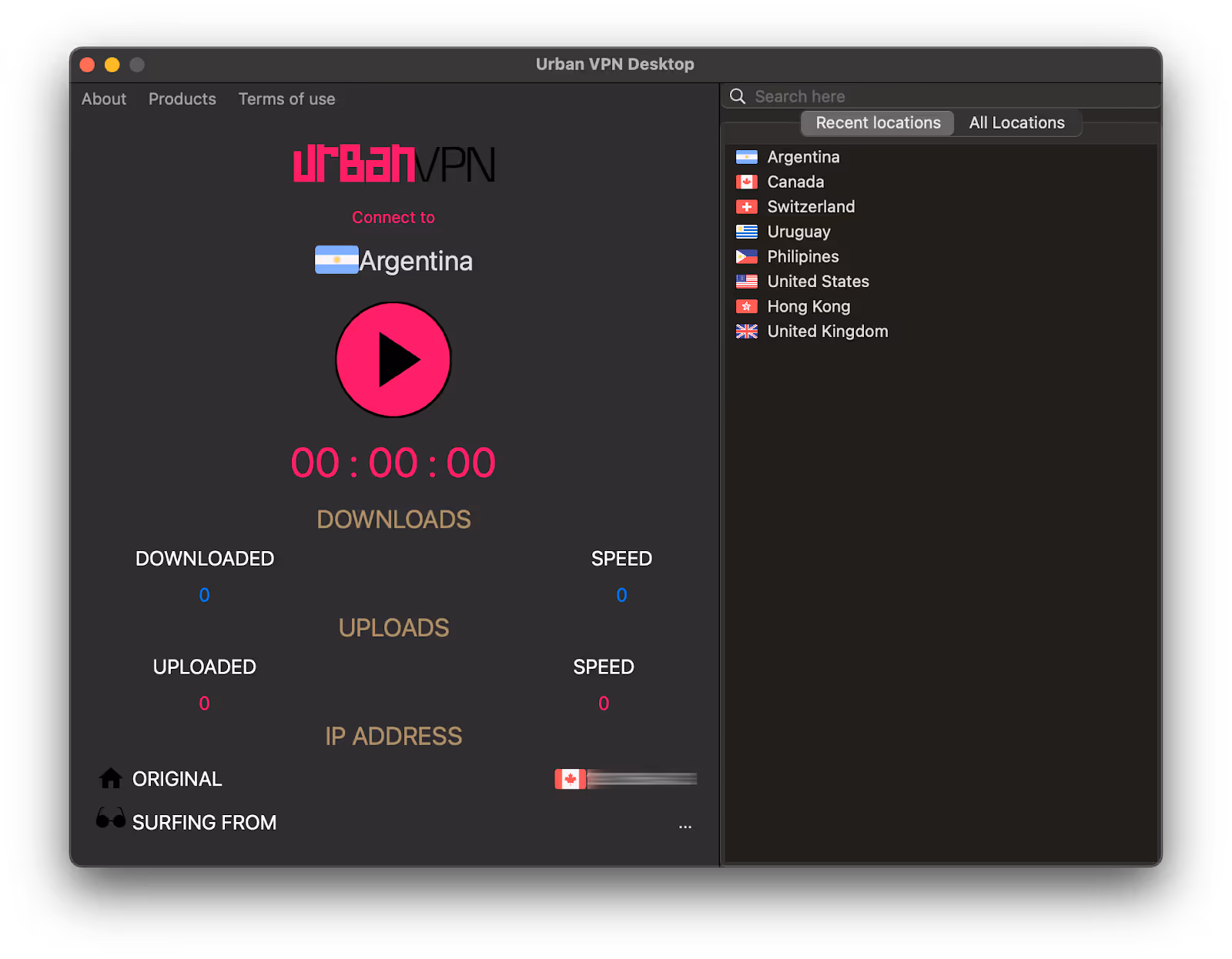Click the Connect to label
The image size is (1232, 959).
(393, 218)
